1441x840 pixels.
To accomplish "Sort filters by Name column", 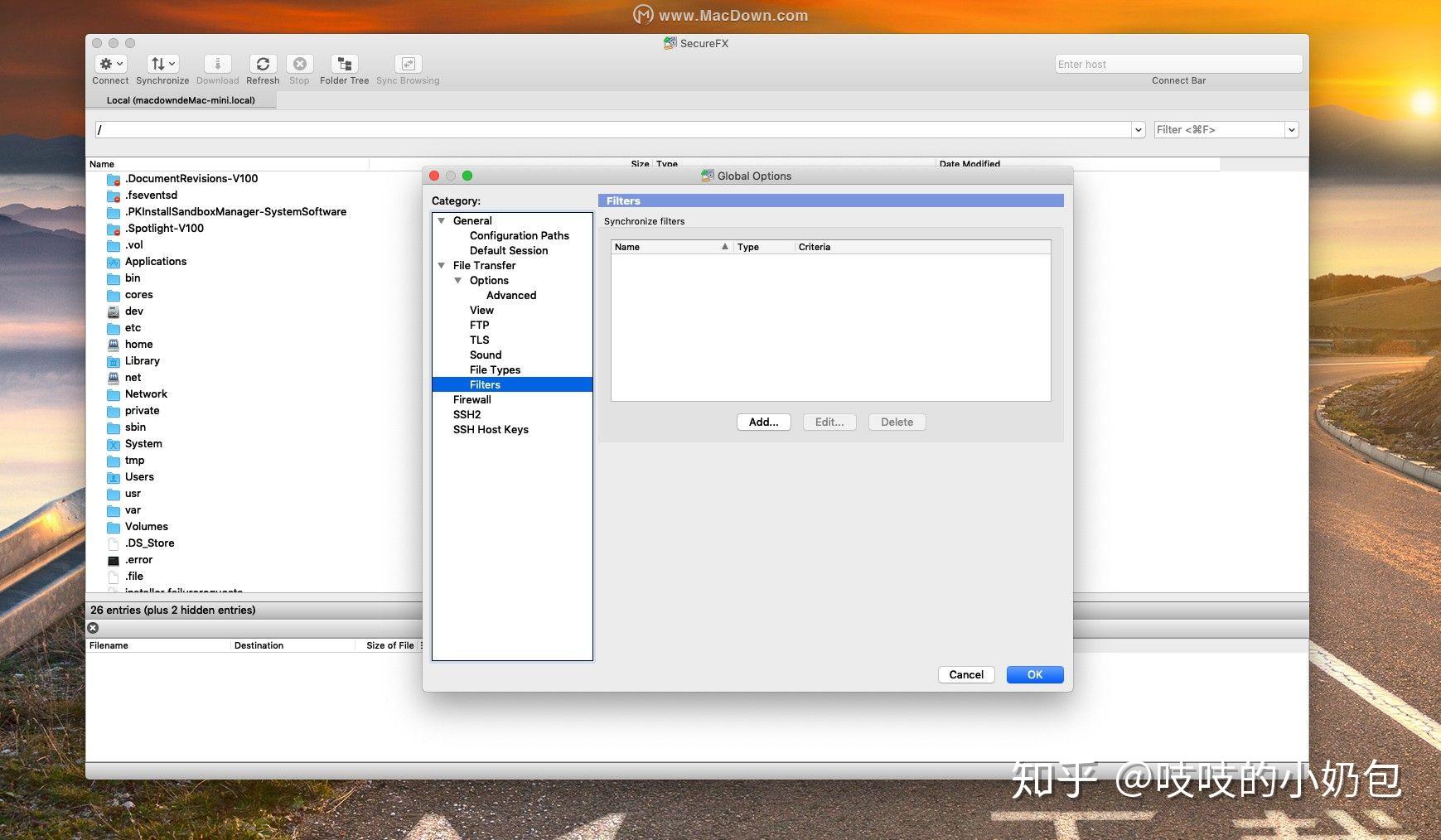I will [672, 247].
